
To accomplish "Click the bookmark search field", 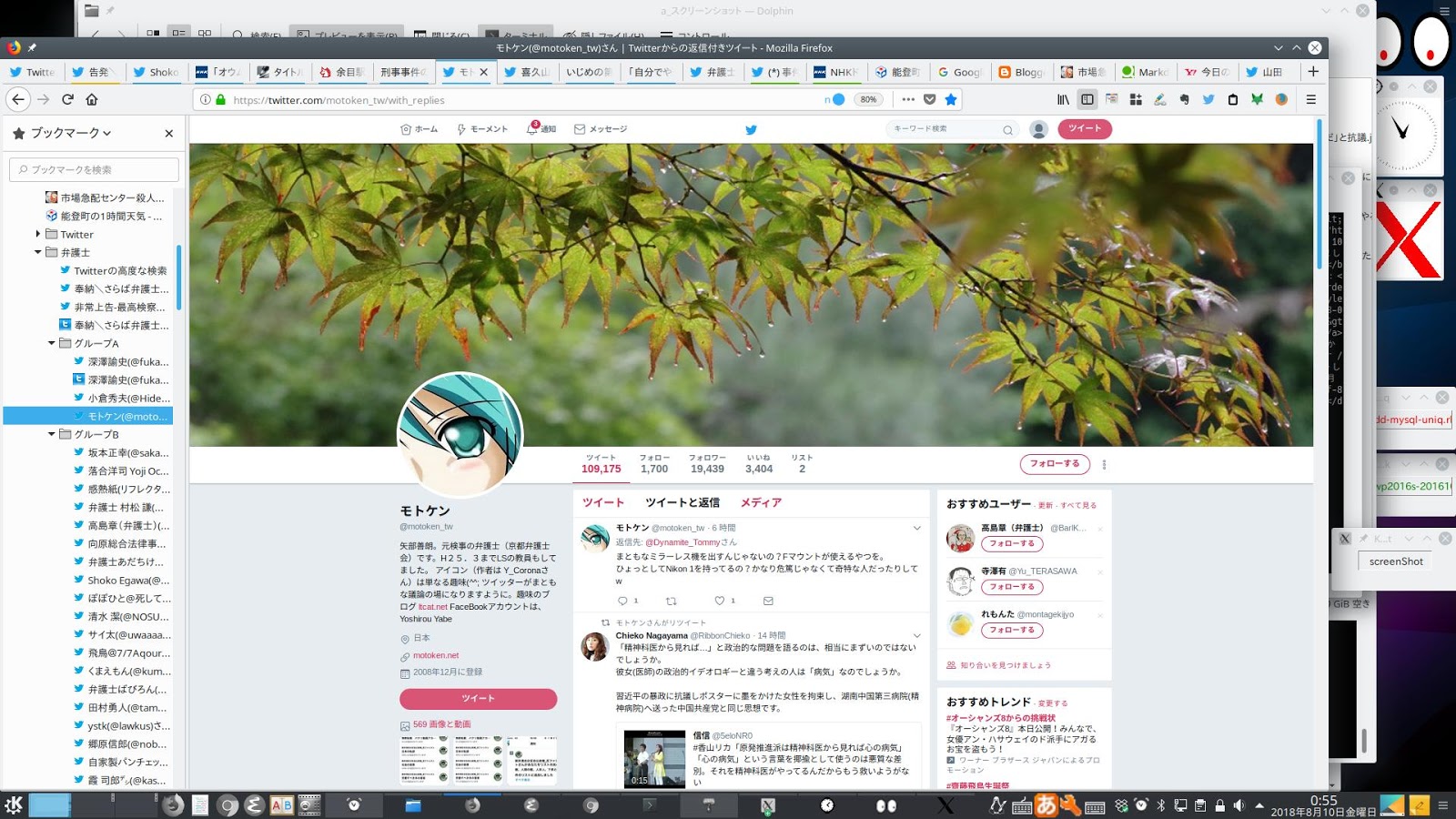I will click(94, 169).
